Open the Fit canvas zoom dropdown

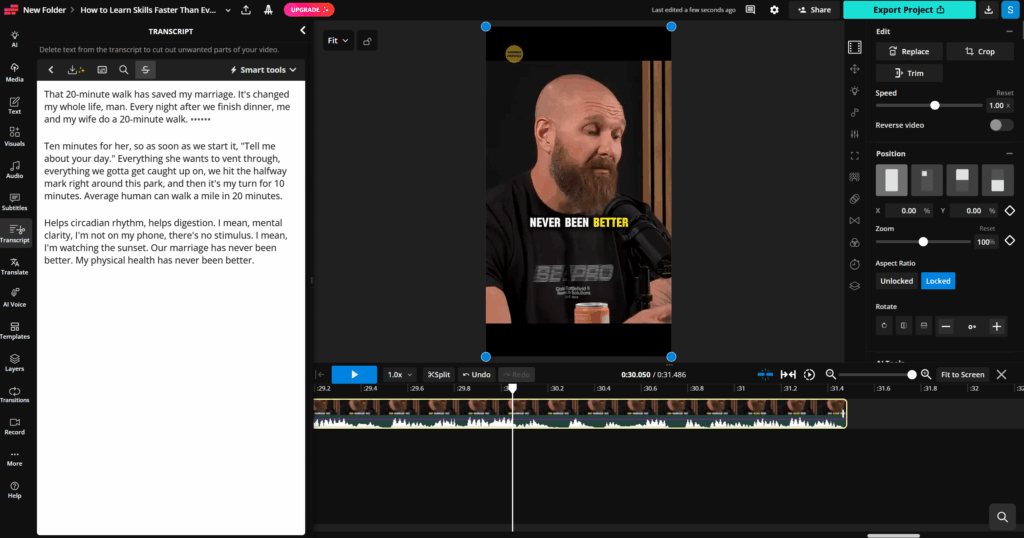coord(338,41)
